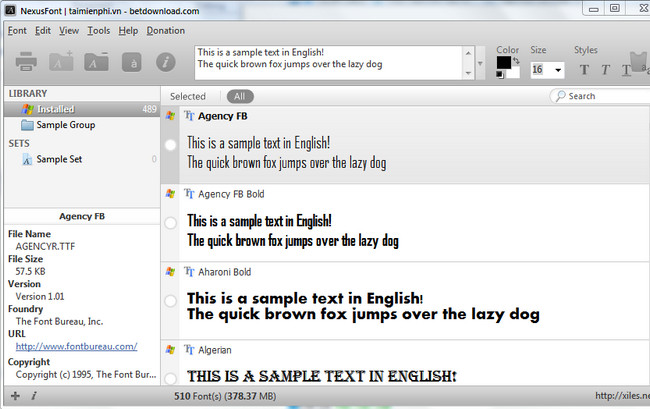Viewport: 650px width, 409px height.
Task: Open the character map icon
Action: (x=131, y=63)
